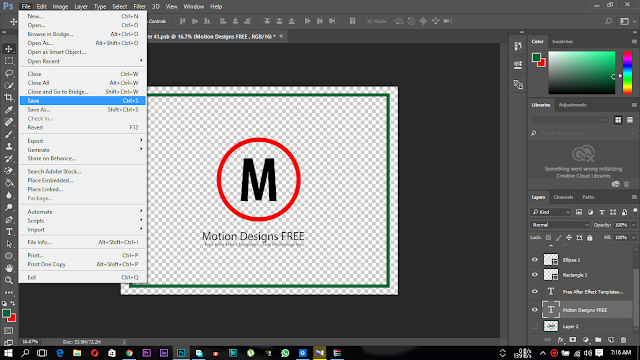The height and width of the screenshot is (360, 640).
Task: Select the Path Selection tool
Action: (x=9, y=244)
